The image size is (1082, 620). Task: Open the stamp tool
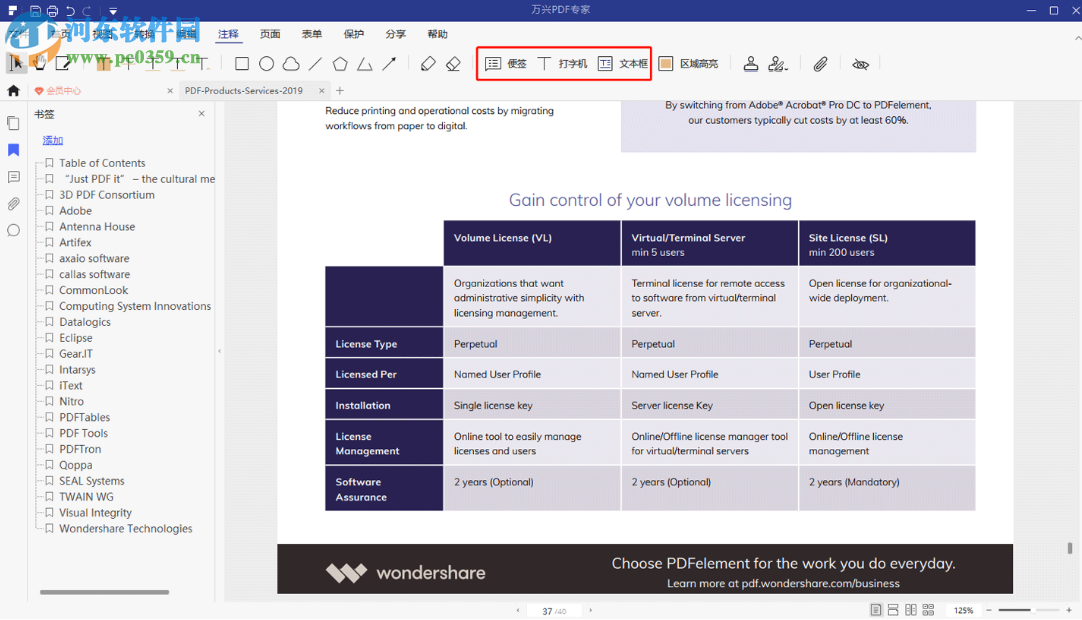751,64
